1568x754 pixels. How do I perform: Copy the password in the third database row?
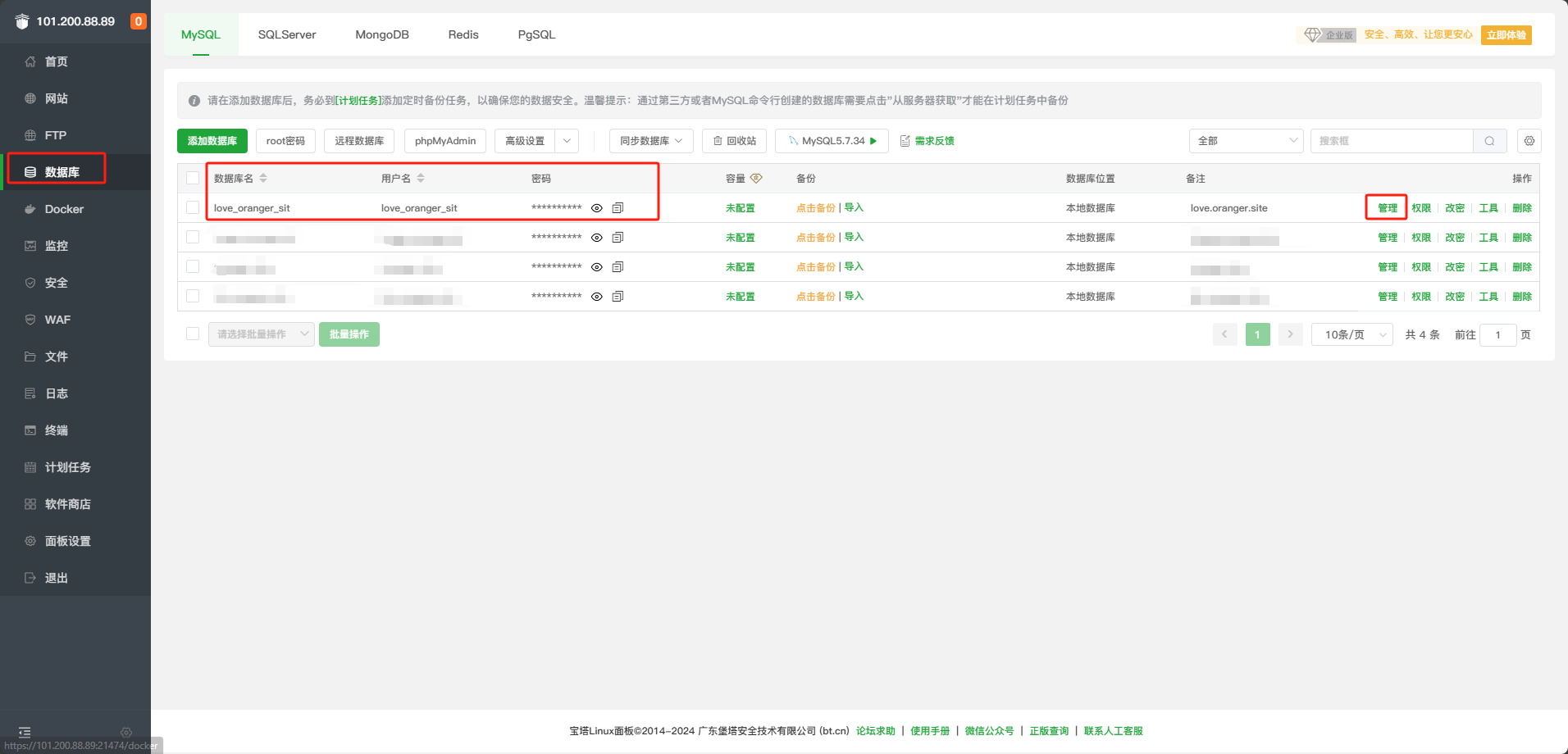618,267
